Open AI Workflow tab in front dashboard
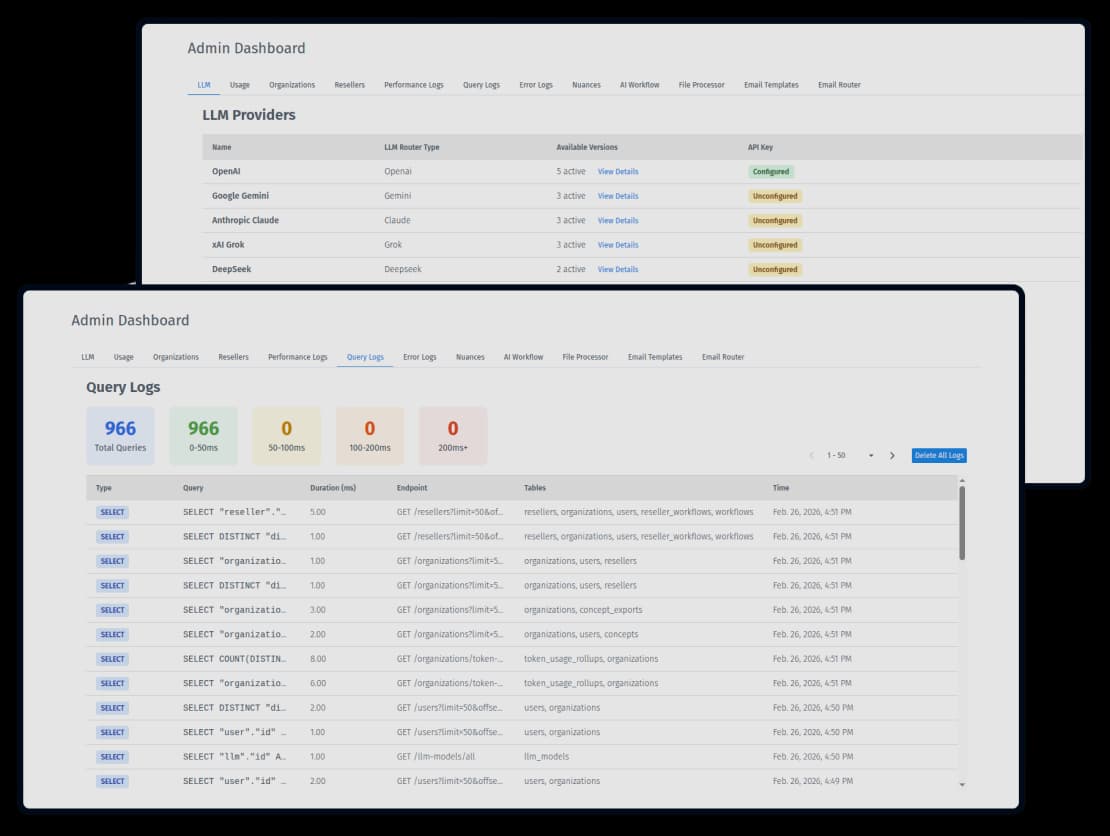This screenshot has width=1110, height=836. click(523, 357)
